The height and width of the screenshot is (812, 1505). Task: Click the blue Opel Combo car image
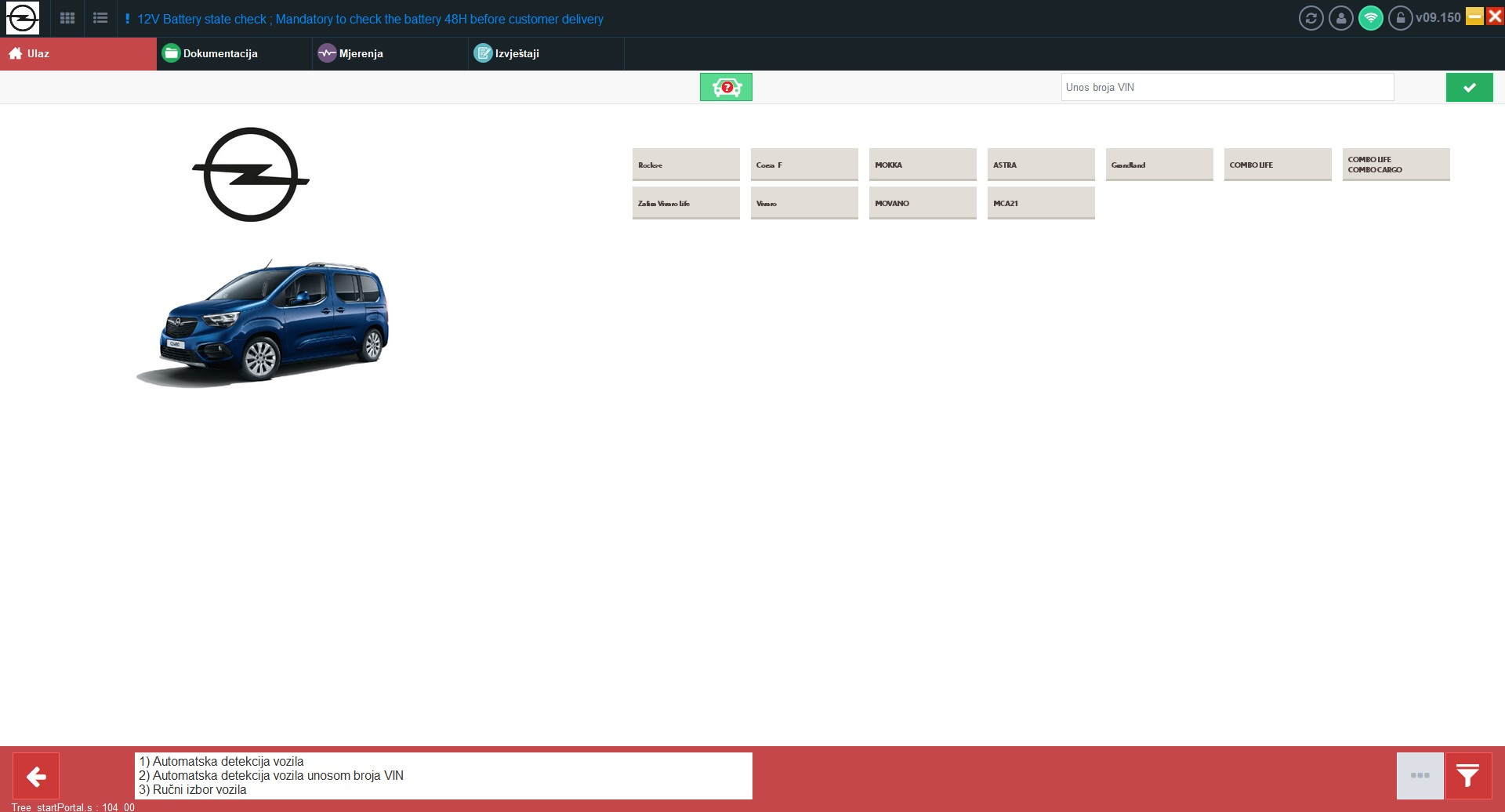point(263,323)
